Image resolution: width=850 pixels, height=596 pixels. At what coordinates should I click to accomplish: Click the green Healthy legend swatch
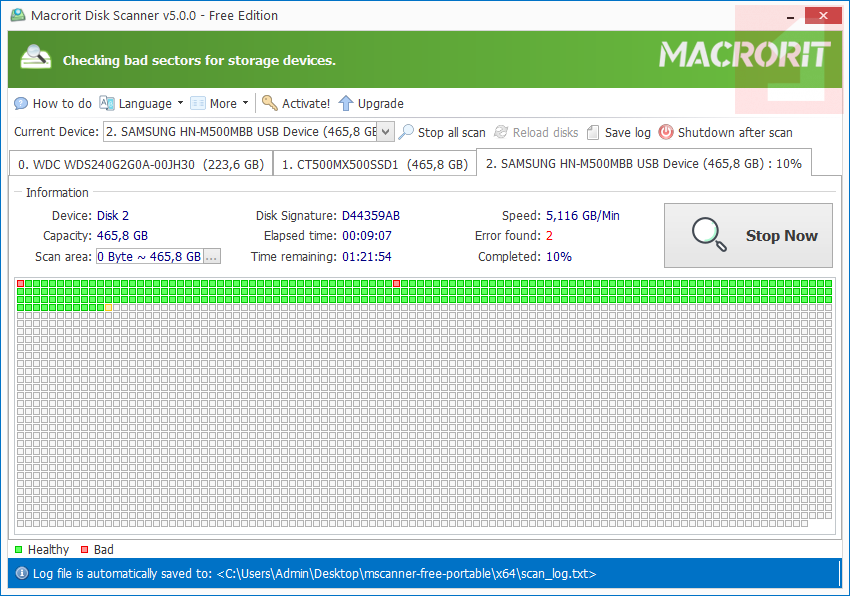(x=19, y=549)
